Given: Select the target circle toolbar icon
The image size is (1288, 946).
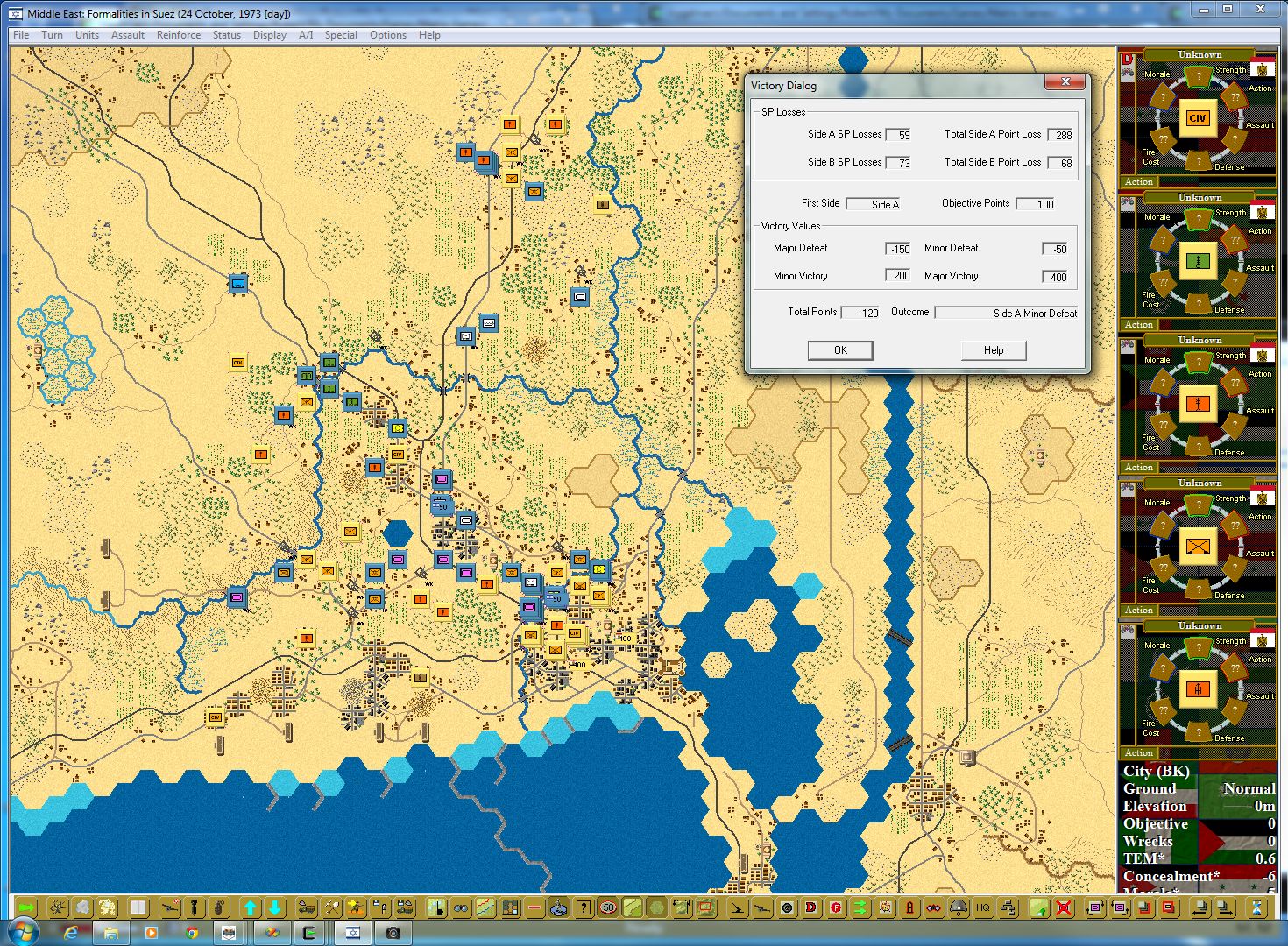Looking at the screenshot, I should (787, 907).
